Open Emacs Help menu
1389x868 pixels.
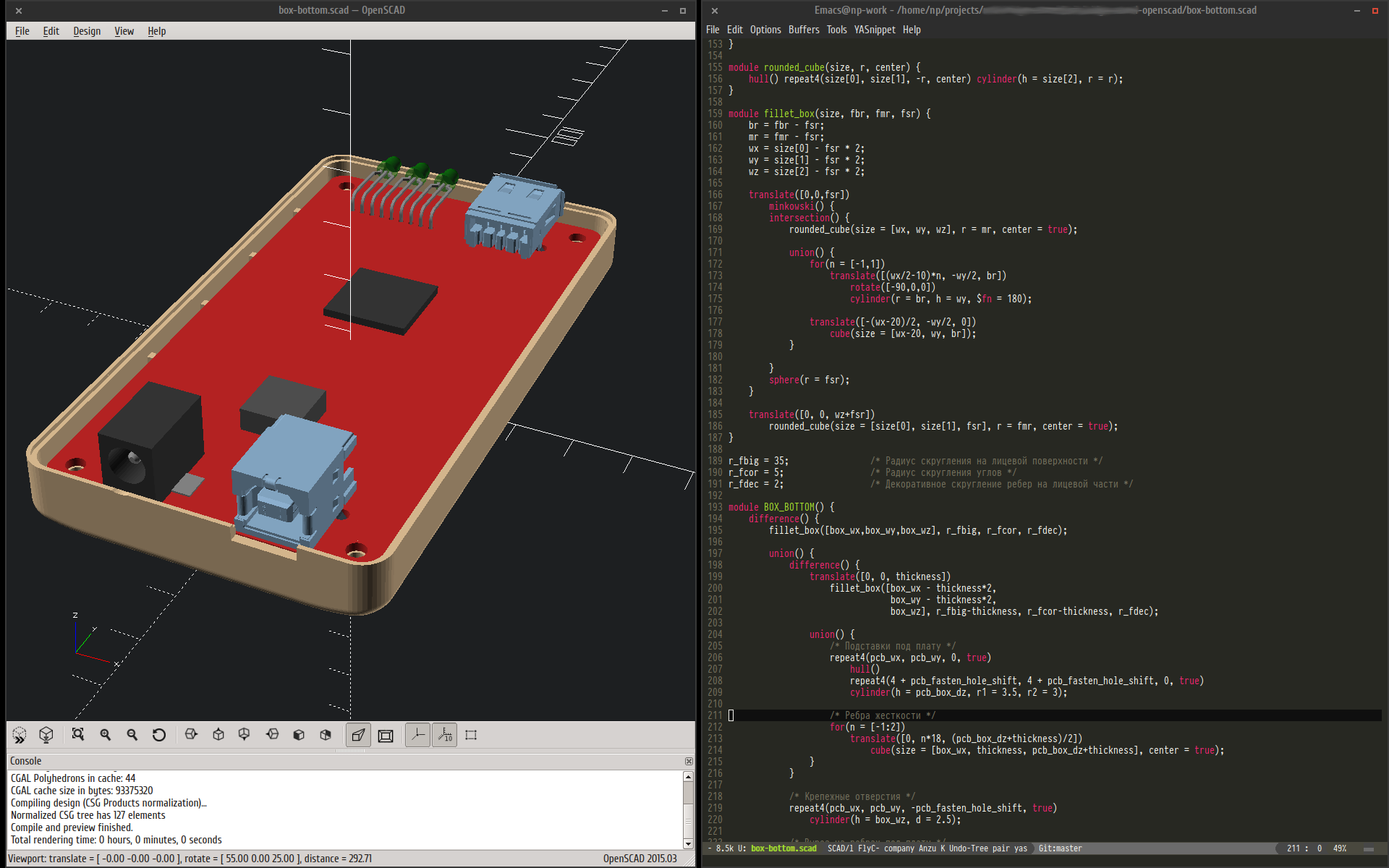tap(912, 30)
